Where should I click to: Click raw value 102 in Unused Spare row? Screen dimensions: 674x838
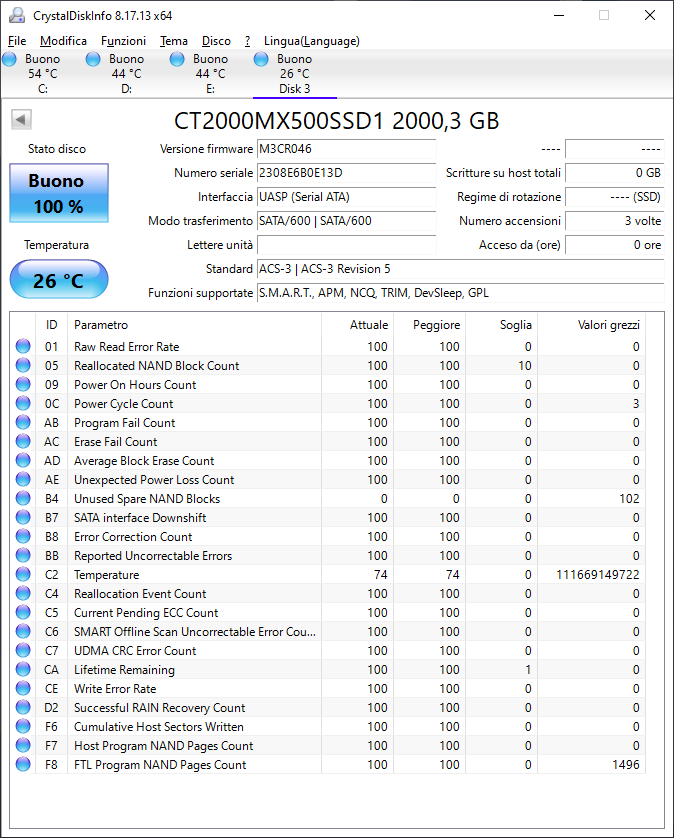click(x=629, y=499)
